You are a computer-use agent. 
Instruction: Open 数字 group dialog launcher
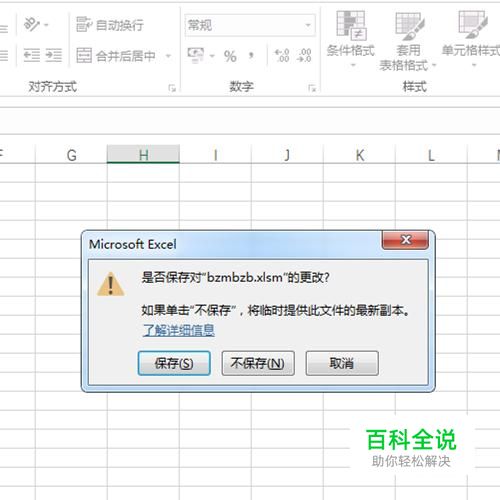[312, 88]
